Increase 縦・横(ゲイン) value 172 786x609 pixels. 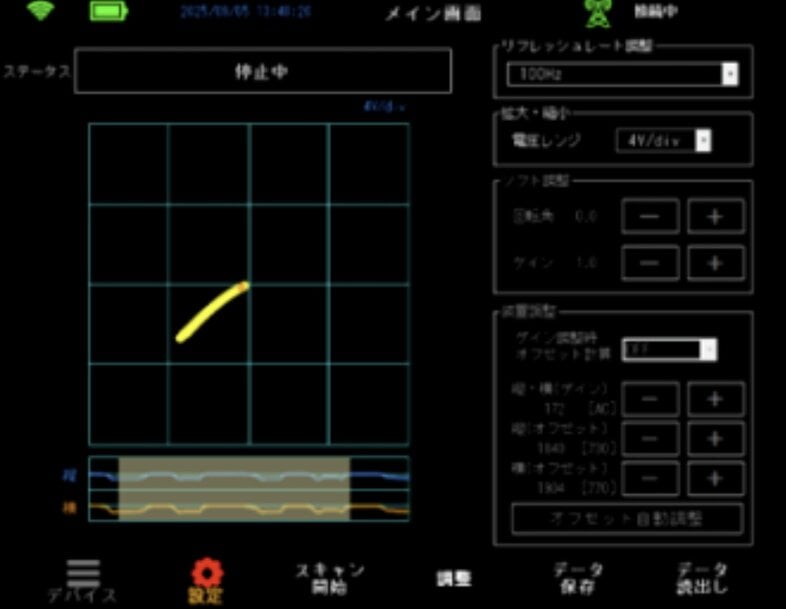715,399
